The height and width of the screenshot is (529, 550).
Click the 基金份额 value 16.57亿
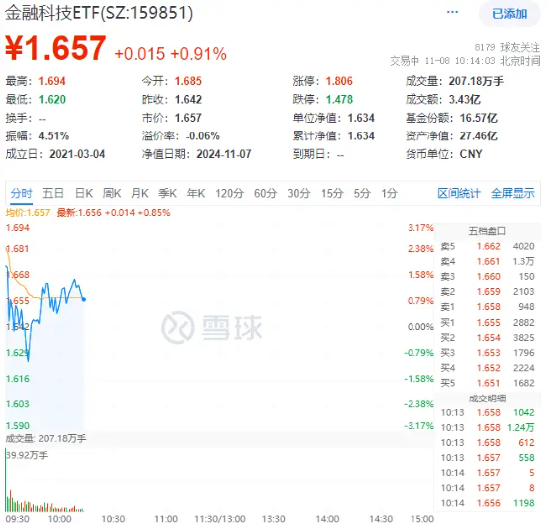click(478, 118)
